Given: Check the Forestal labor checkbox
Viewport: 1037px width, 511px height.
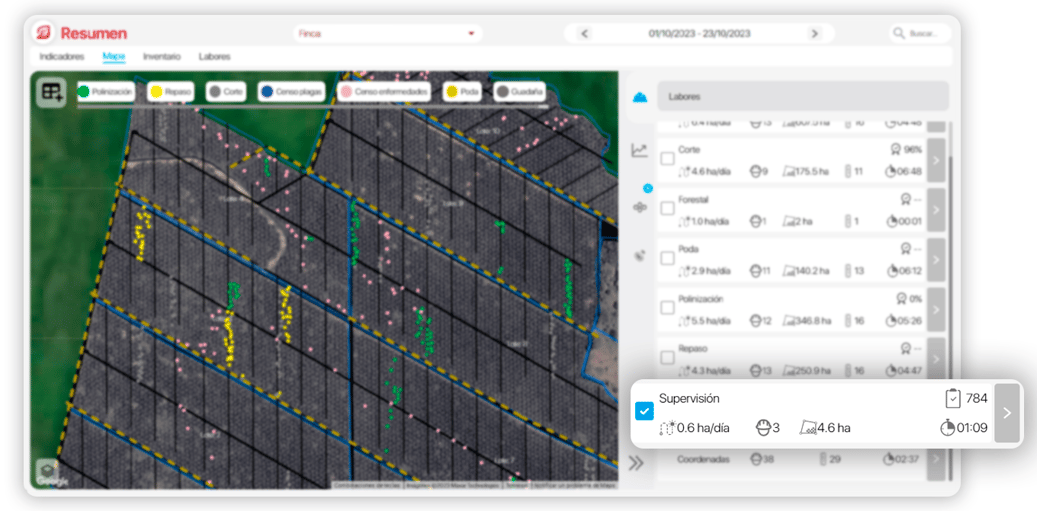Looking at the screenshot, I should [667, 208].
